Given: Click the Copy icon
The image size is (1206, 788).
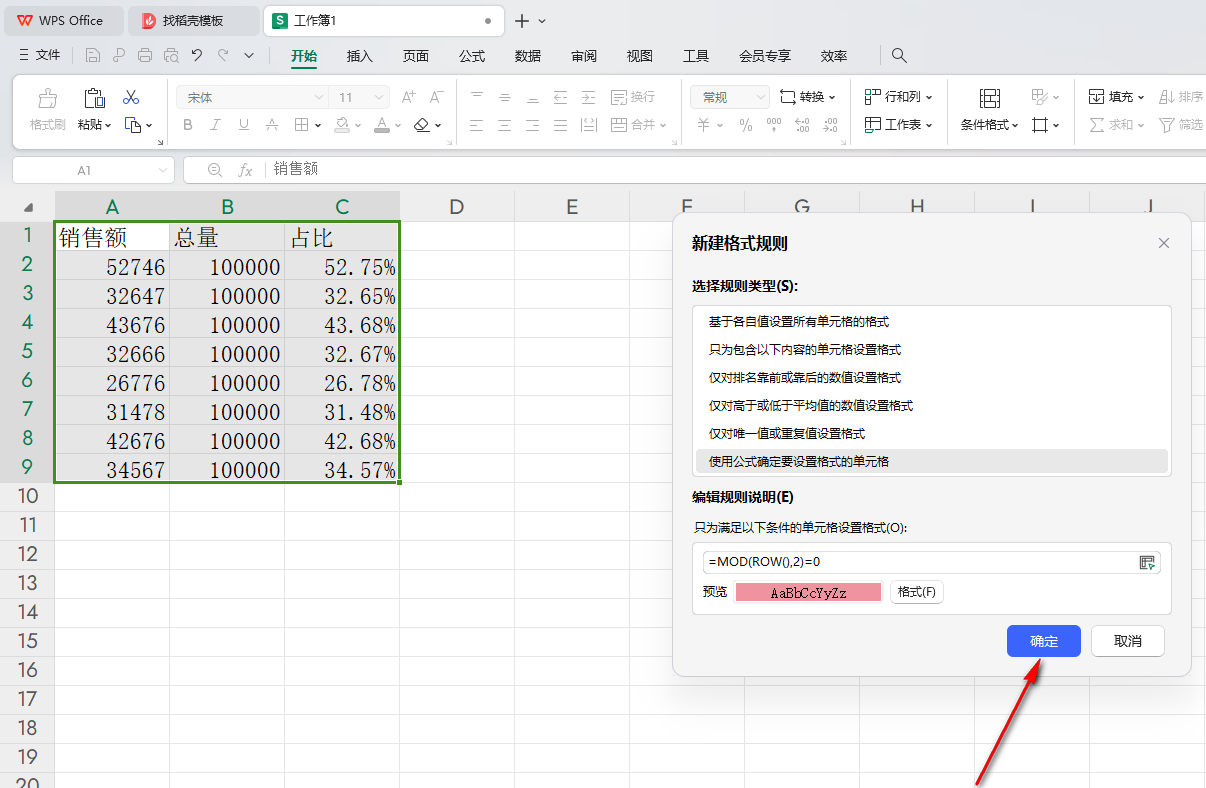Looking at the screenshot, I should pyautogui.click(x=133, y=125).
